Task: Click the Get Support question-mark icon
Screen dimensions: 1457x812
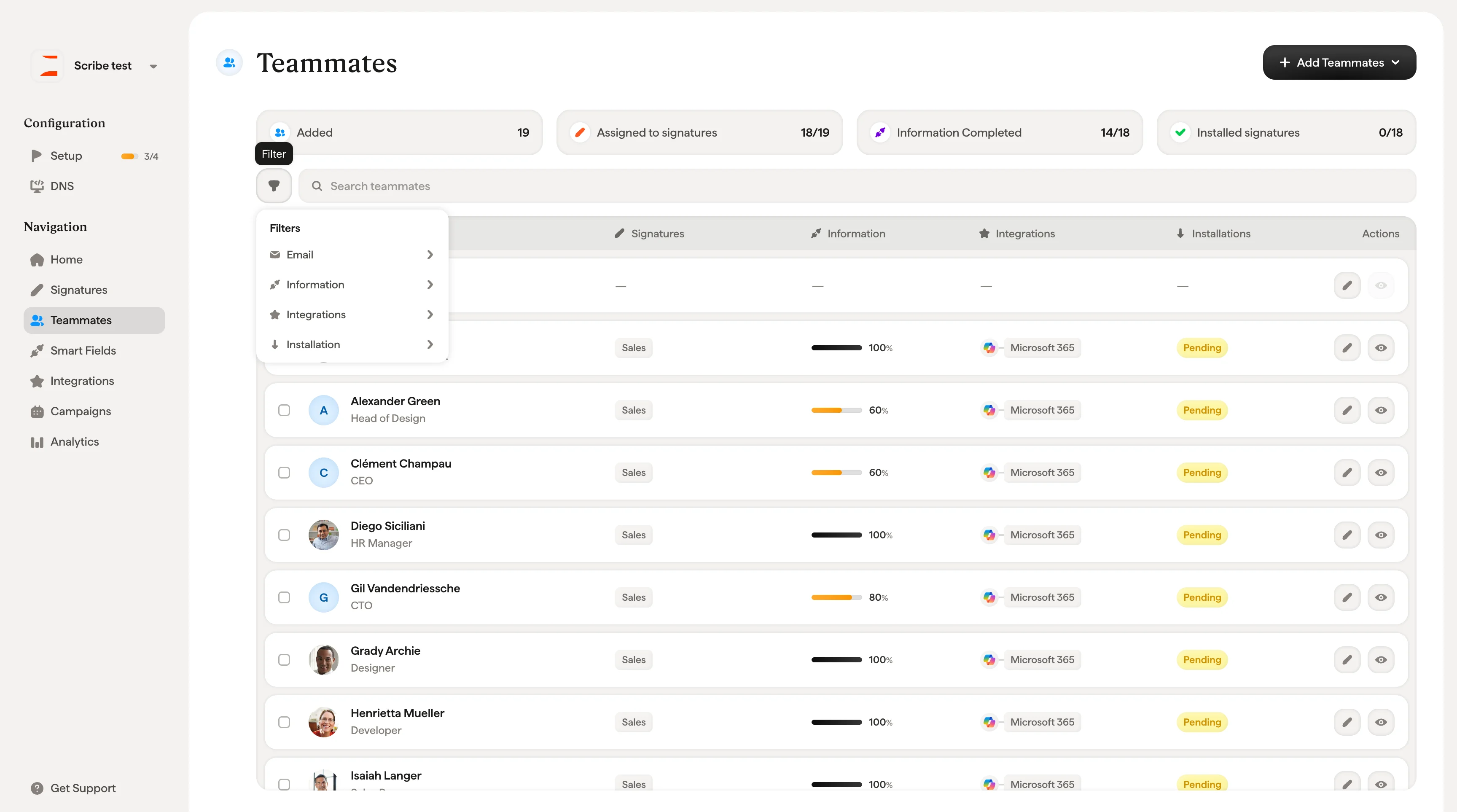Action: pos(38,788)
